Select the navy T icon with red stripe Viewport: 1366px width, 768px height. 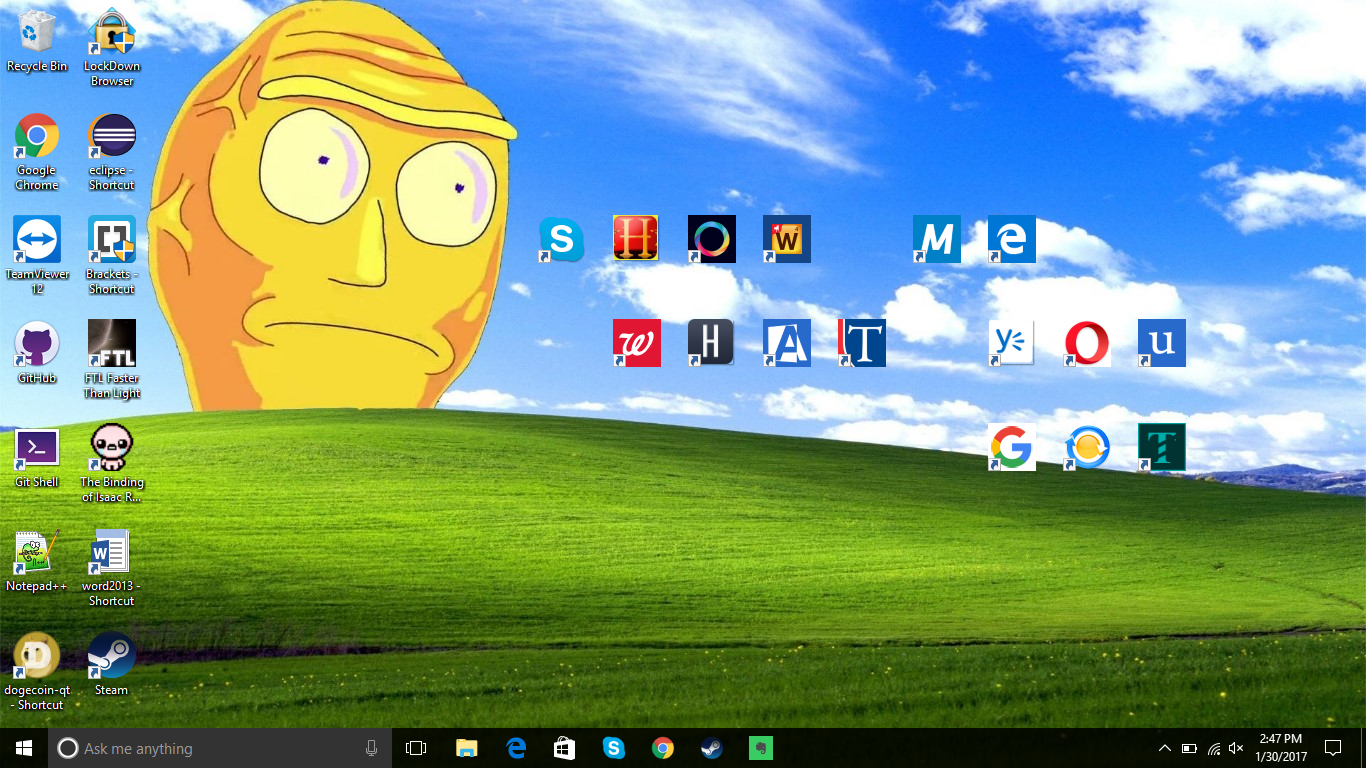(x=862, y=343)
